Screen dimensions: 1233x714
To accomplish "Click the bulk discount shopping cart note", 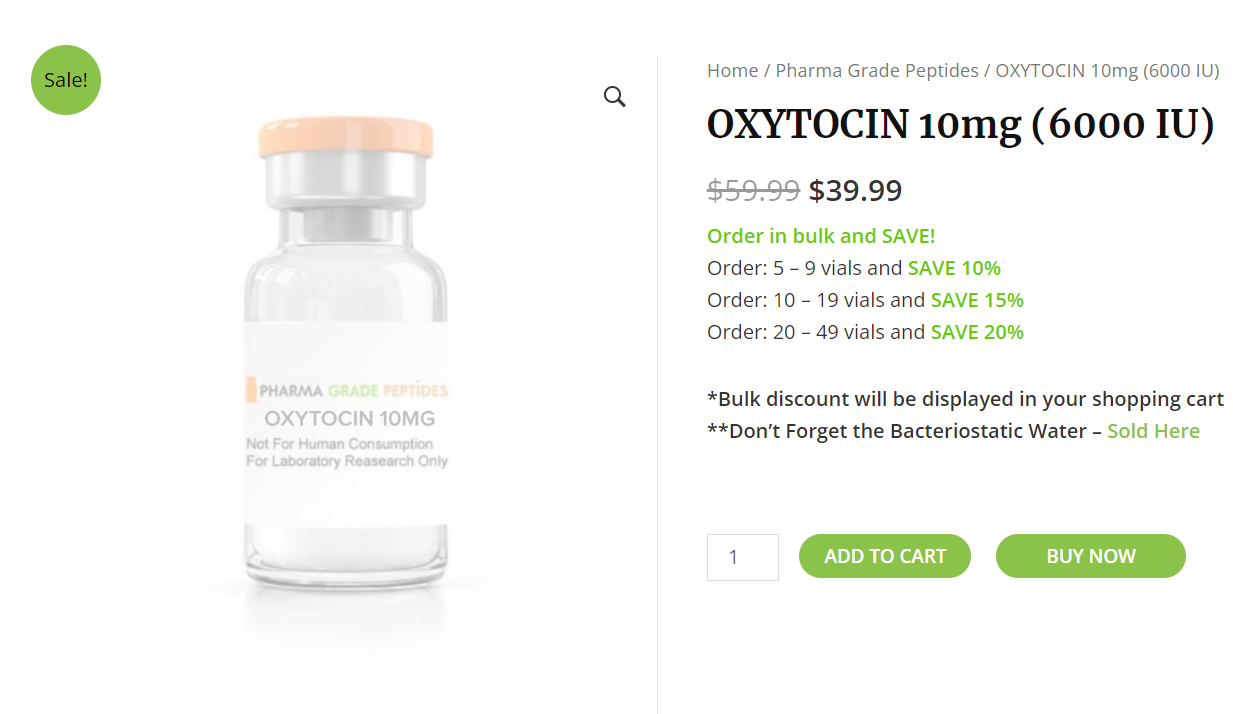I will tap(965, 399).
